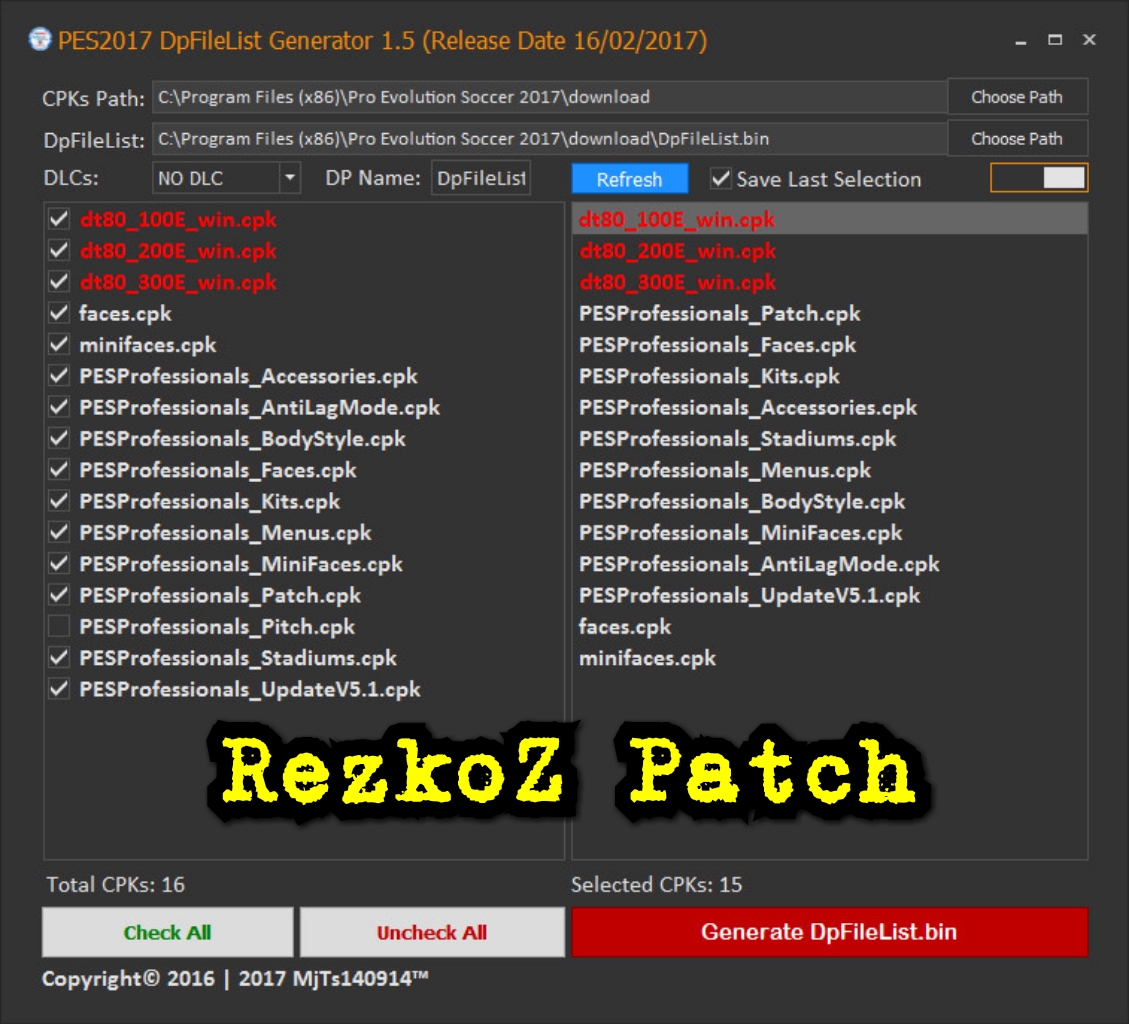Screen dimensions: 1129x1024
Task: Click the Selected CPKs: 15 label
Action: click(x=657, y=884)
